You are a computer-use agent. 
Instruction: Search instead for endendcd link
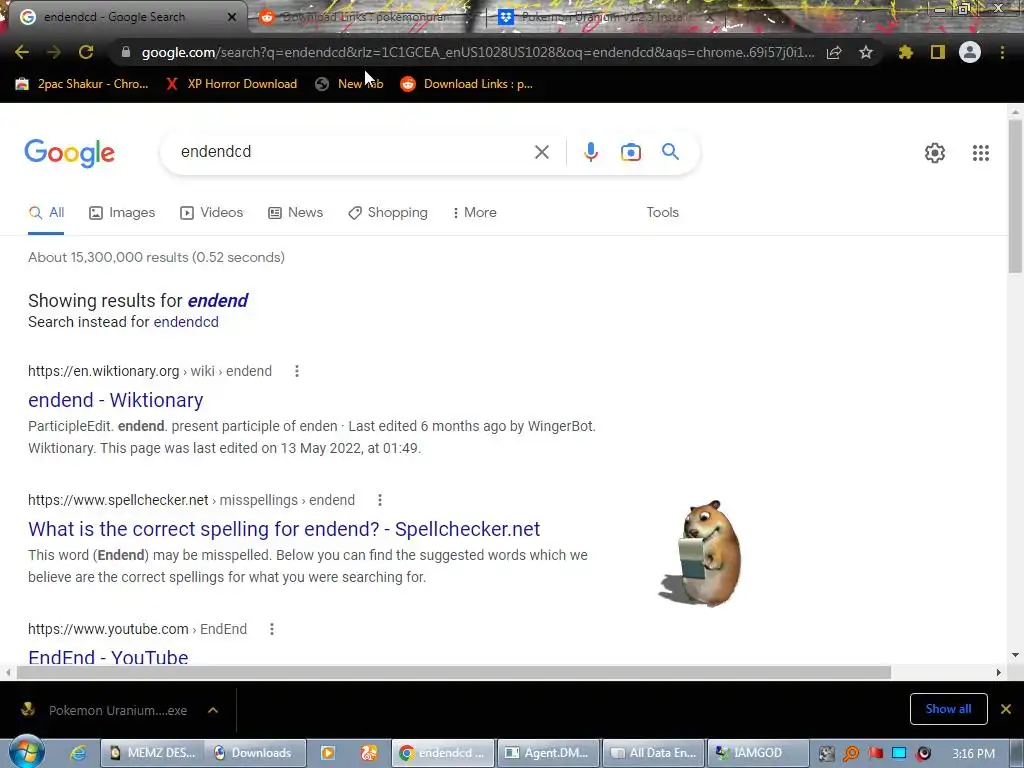tap(186, 322)
